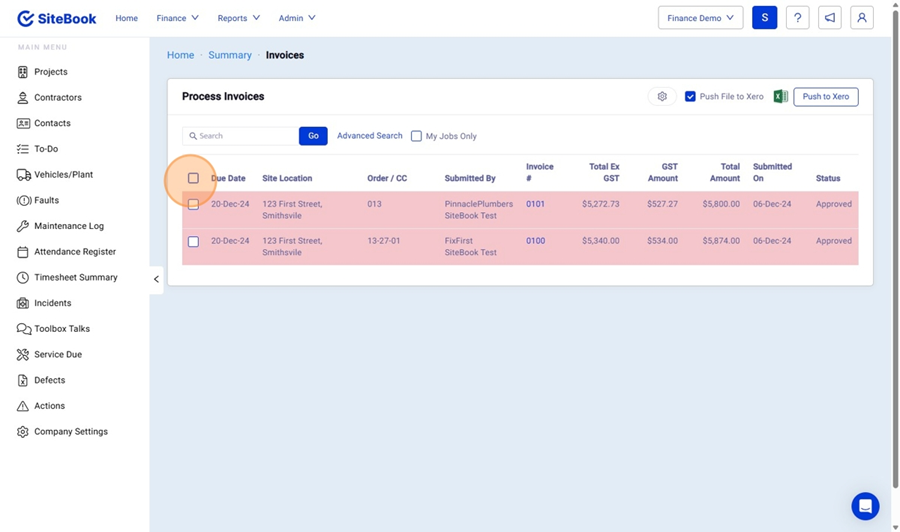Expand the Finance menu dropdown

pyautogui.click(x=177, y=18)
